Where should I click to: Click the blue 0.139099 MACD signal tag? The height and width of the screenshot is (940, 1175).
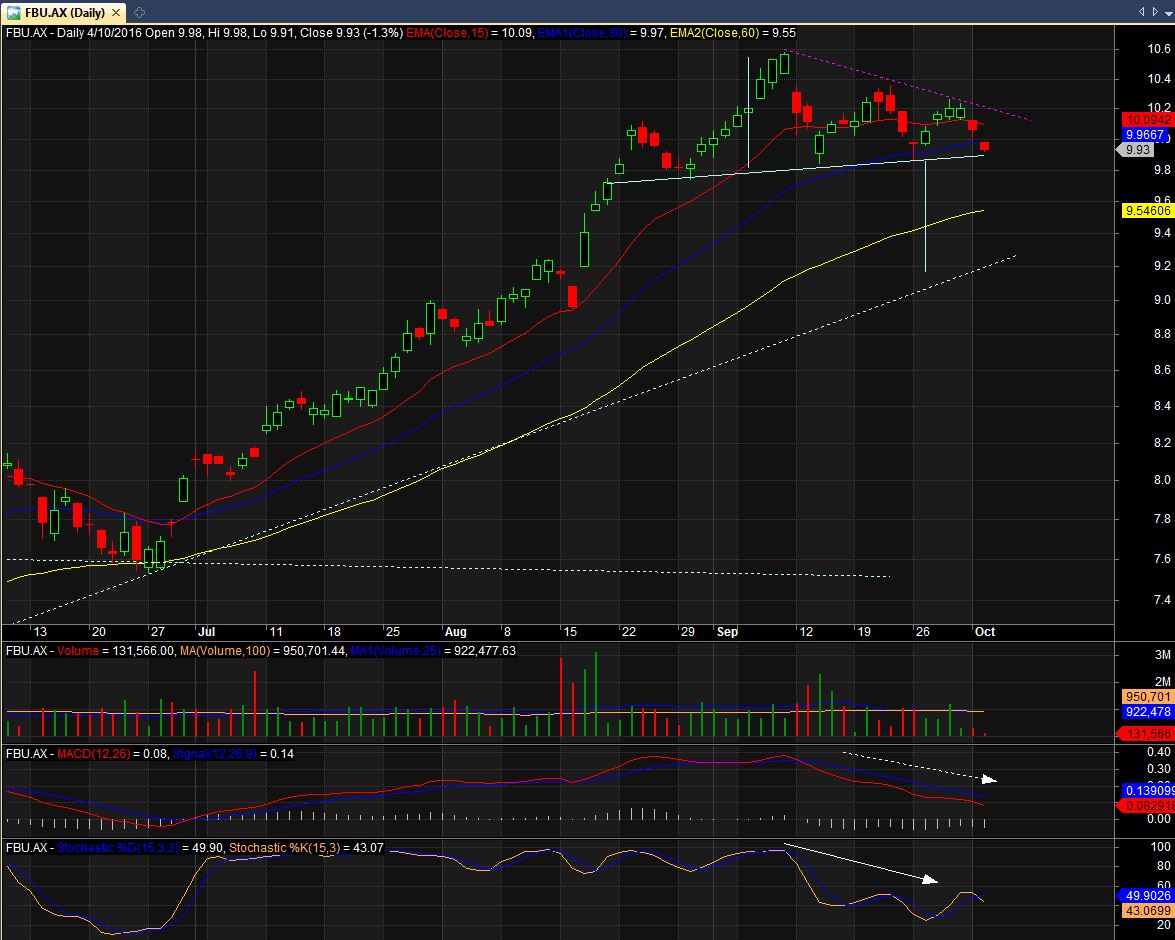coord(1147,791)
